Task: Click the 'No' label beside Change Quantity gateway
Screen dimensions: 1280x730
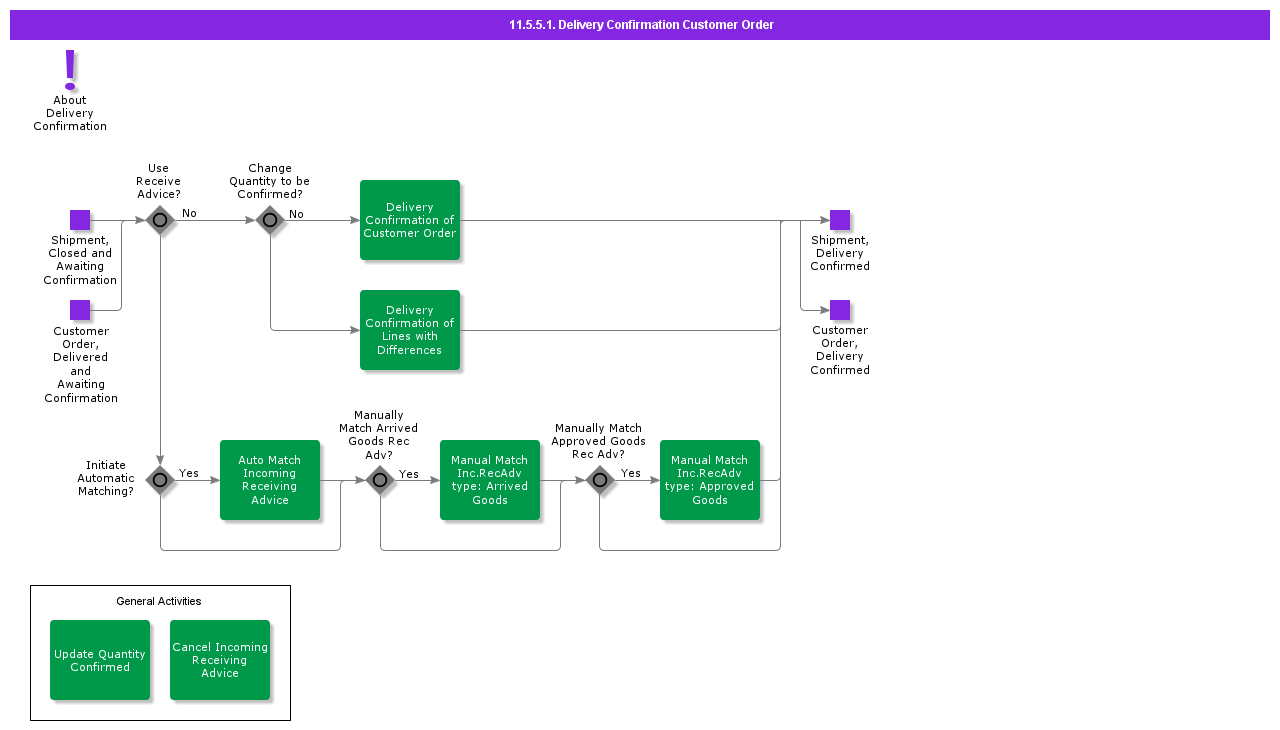Action: pyautogui.click(x=296, y=214)
